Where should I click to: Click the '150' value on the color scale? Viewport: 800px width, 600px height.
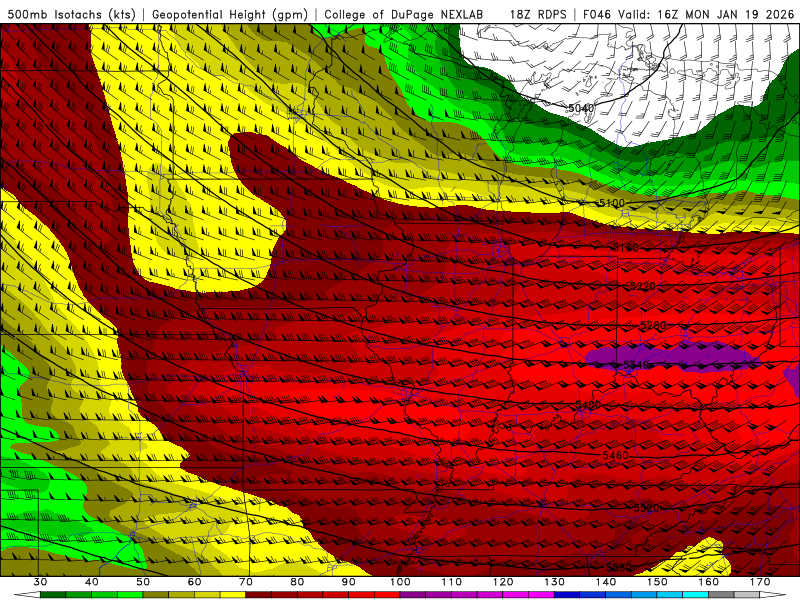point(657,582)
